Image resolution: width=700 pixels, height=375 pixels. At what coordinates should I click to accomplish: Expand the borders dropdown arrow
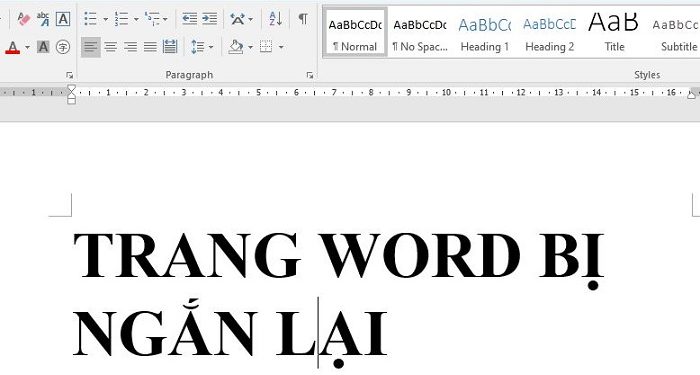click(x=281, y=47)
